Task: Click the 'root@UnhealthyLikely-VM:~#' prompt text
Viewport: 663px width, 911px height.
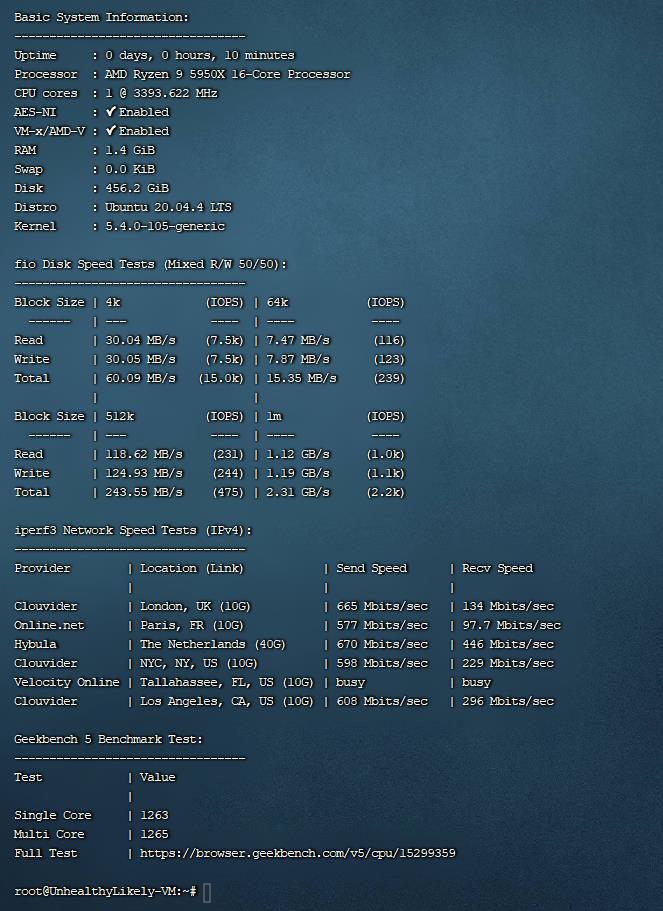Action: coord(105,891)
